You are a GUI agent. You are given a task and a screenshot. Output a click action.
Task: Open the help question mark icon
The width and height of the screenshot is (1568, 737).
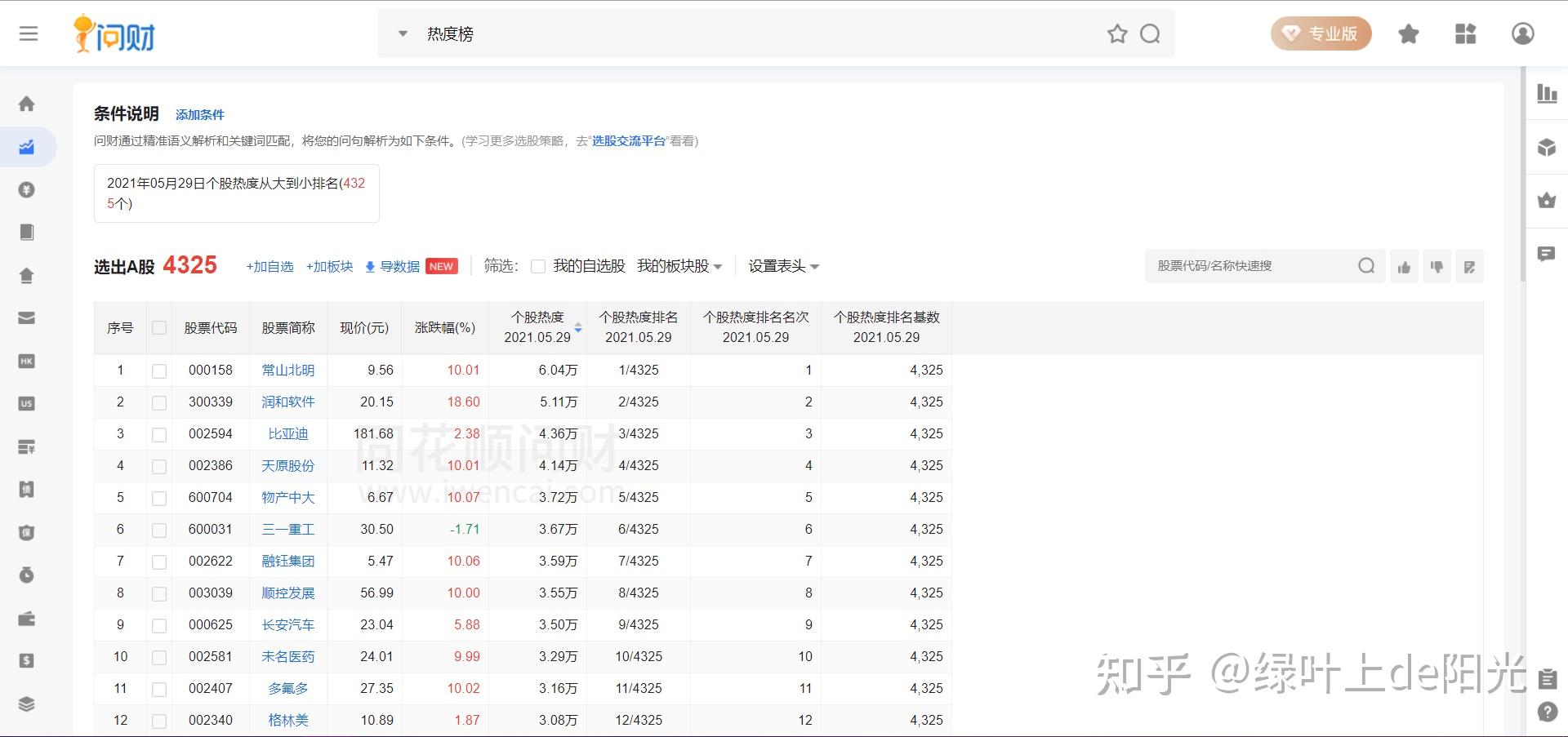(1547, 712)
